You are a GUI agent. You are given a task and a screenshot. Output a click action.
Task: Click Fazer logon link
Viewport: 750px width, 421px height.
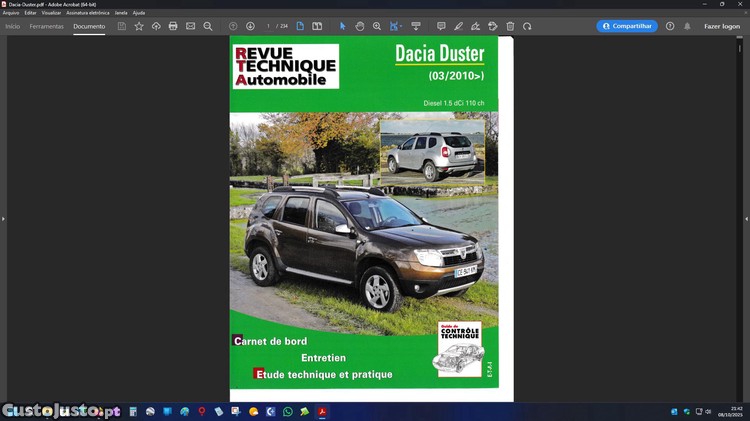[721, 26]
